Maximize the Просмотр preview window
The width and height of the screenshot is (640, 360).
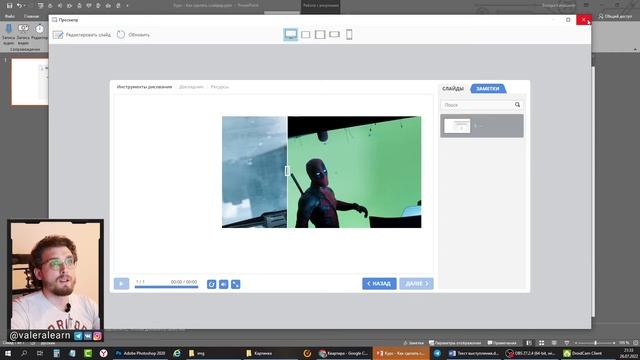(568, 20)
